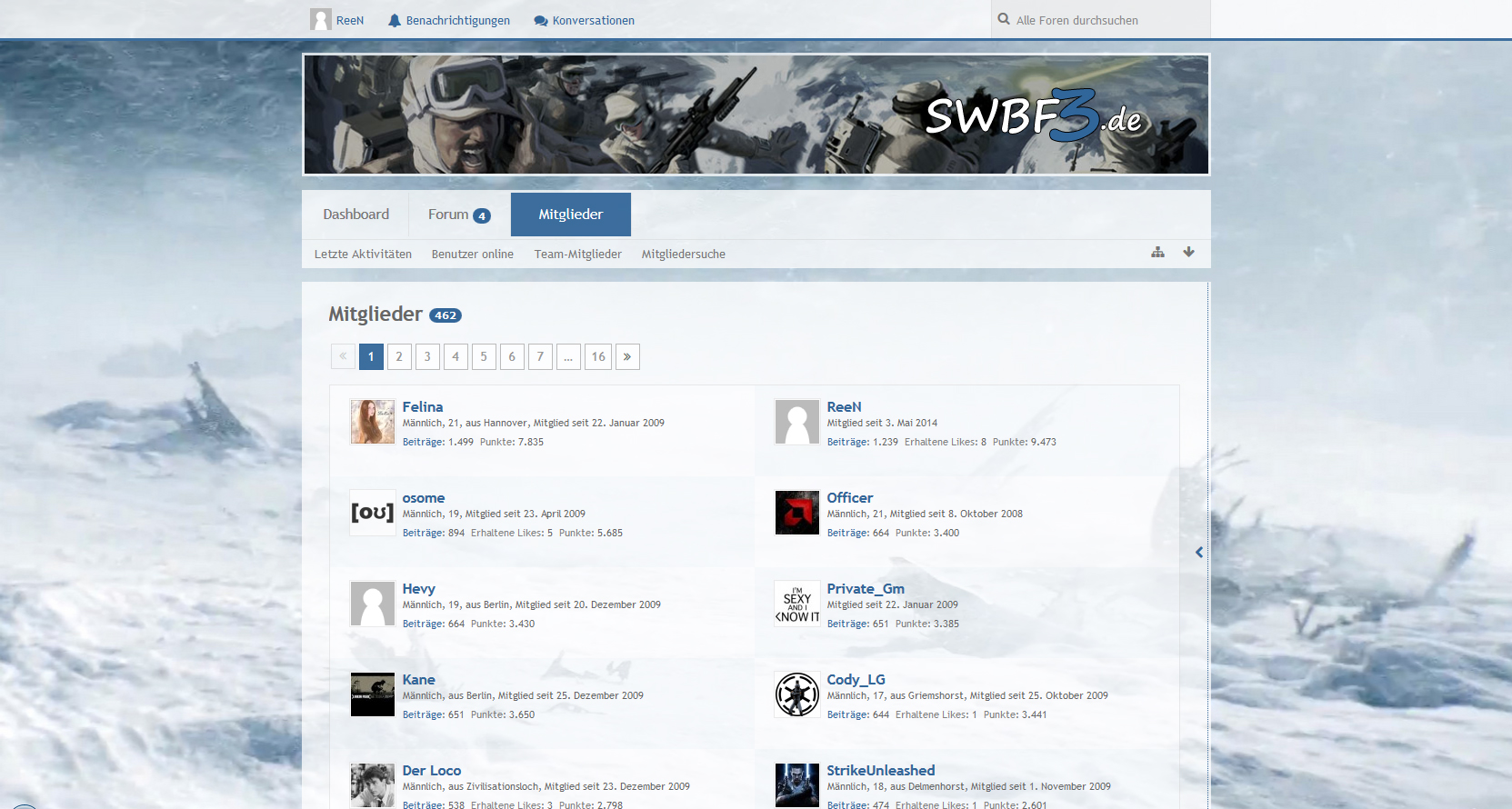Go to page 6 of members
This screenshot has height=809, width=1512.
(512, 356)
